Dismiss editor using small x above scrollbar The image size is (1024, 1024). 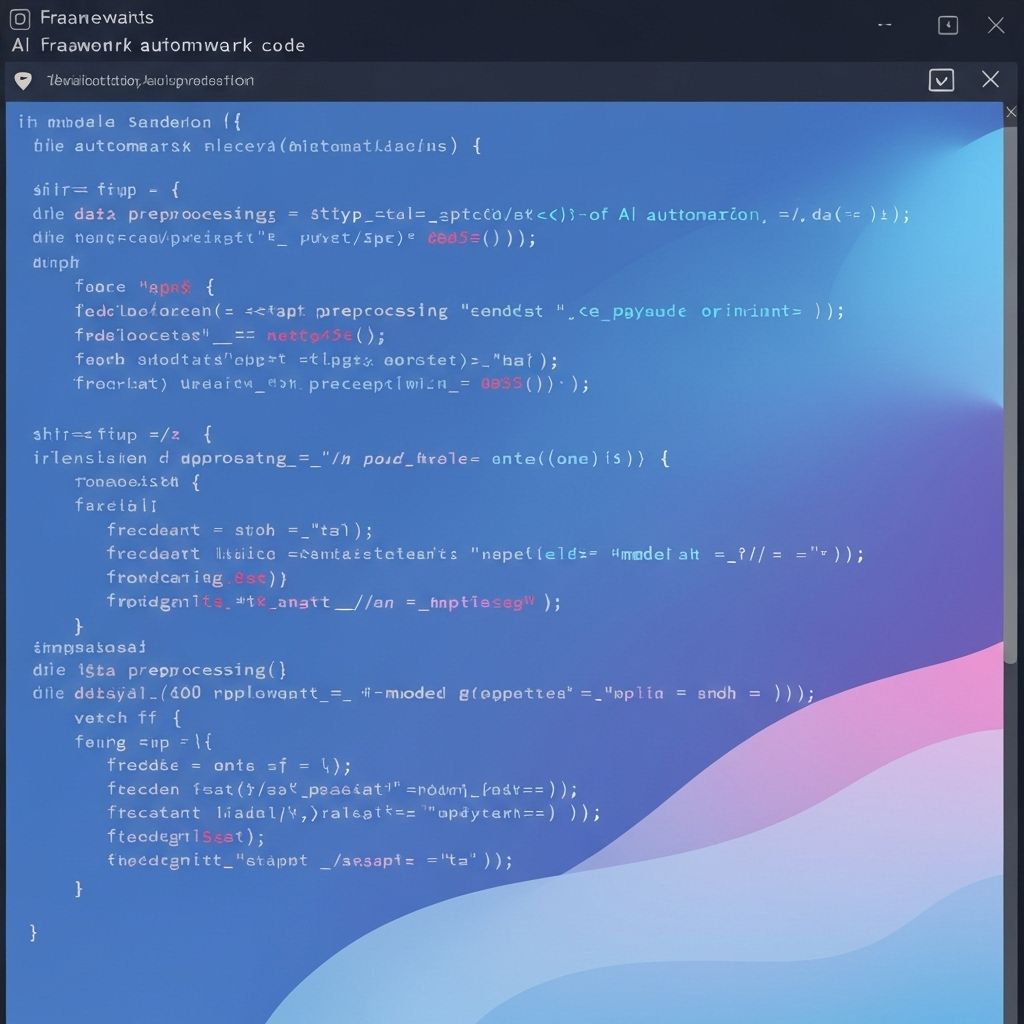pyautogui.click(x=1011, y=113)
